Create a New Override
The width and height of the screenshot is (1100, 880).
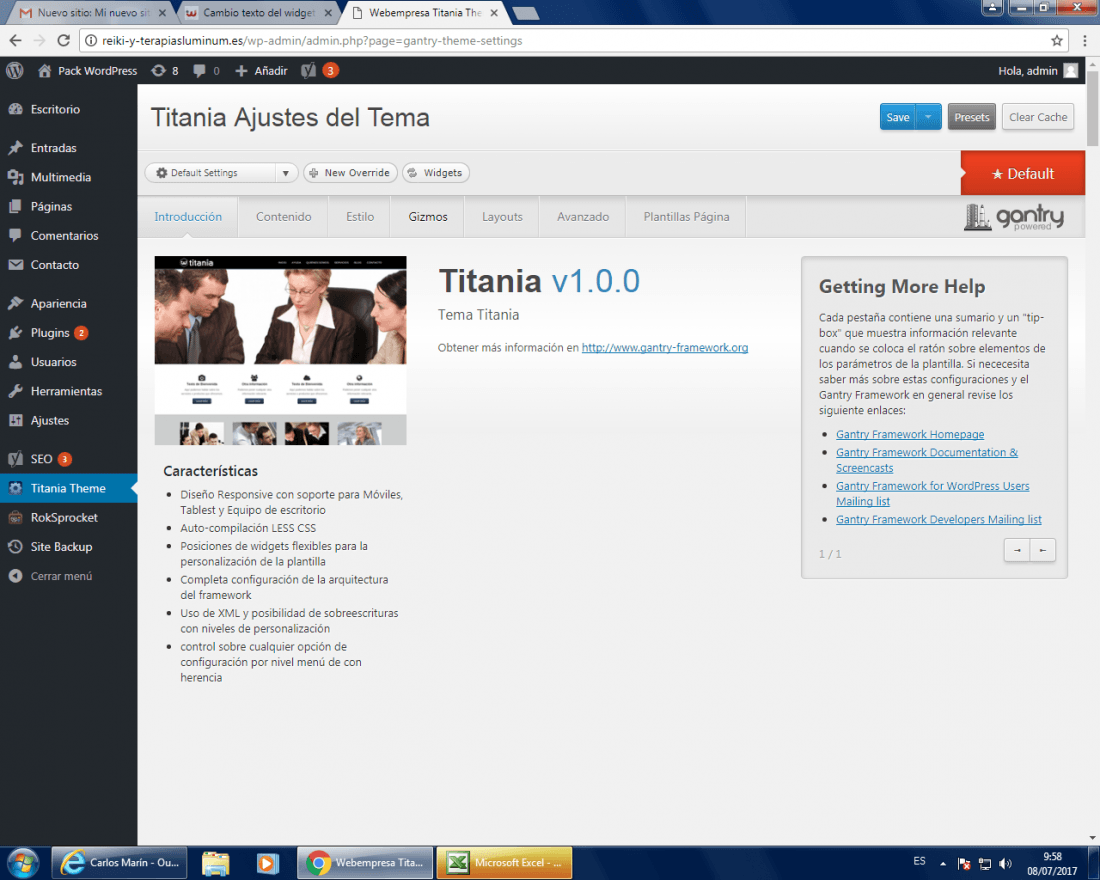[350, 173]
